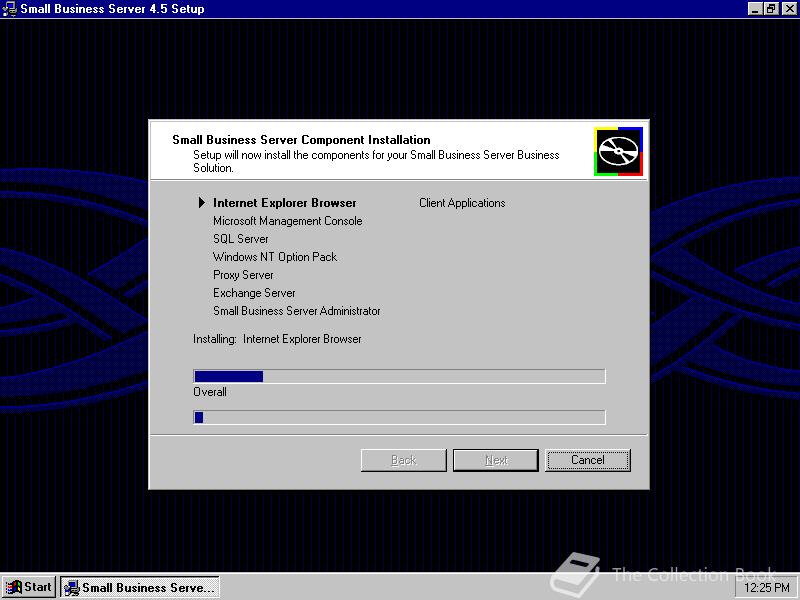
Task: Click the "Installing: Internet Explorer Browser" status line
Action: point(277,339)
